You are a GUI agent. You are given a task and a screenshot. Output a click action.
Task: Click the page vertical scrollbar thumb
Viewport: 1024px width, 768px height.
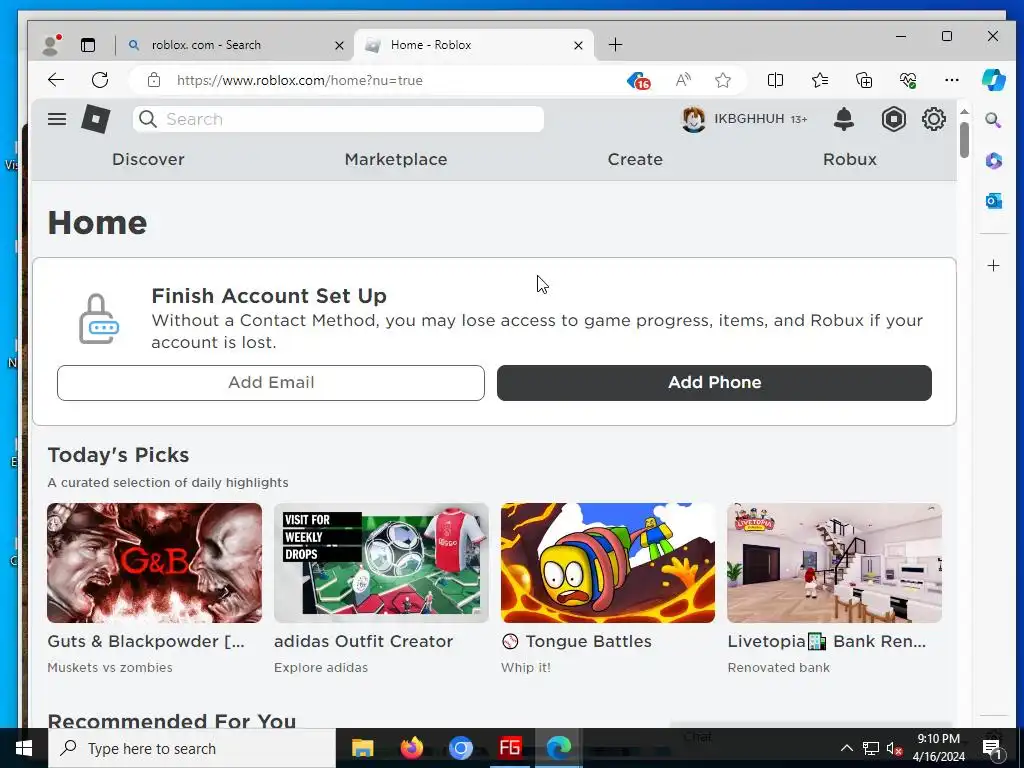[964, 140]
